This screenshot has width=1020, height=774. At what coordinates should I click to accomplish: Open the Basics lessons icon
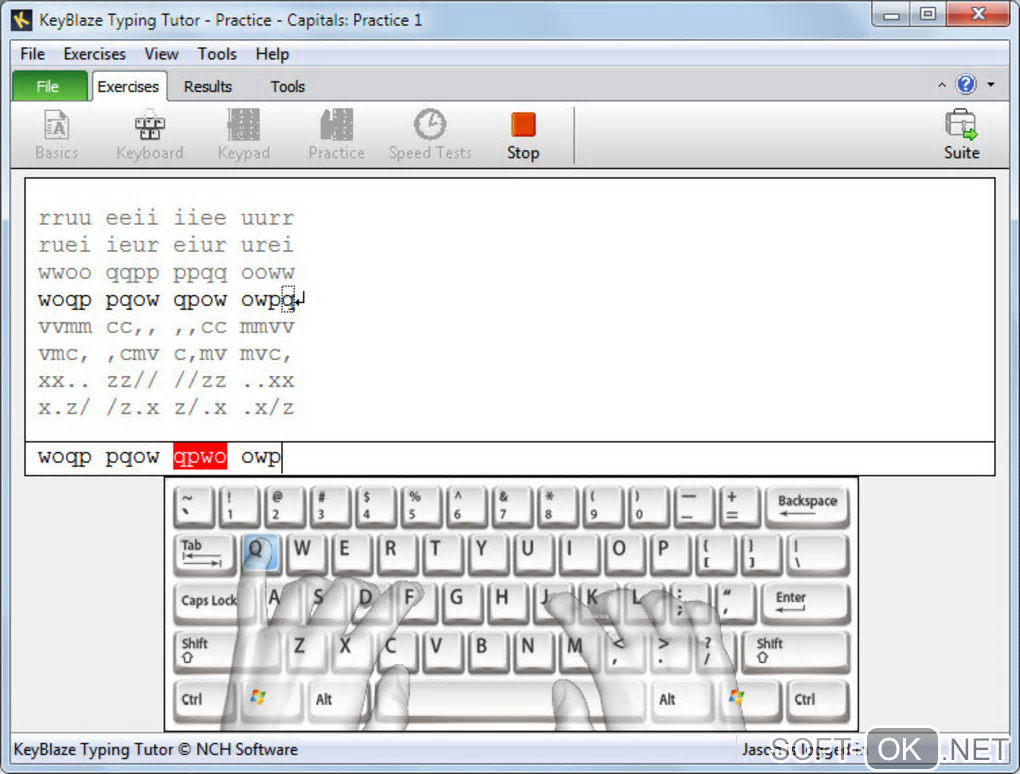pyautogui.click(x=57, y=135)
